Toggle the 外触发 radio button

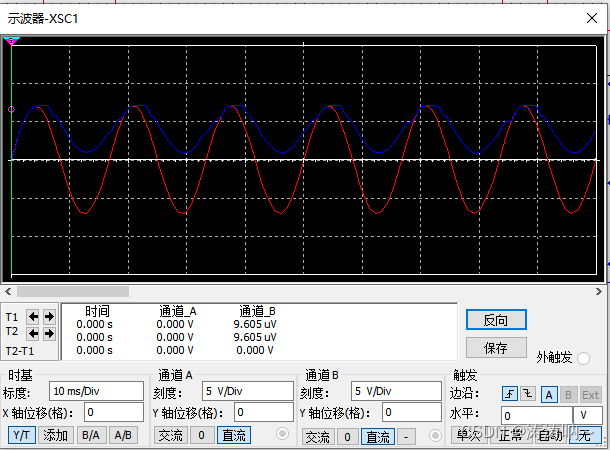tap(584, 358)
